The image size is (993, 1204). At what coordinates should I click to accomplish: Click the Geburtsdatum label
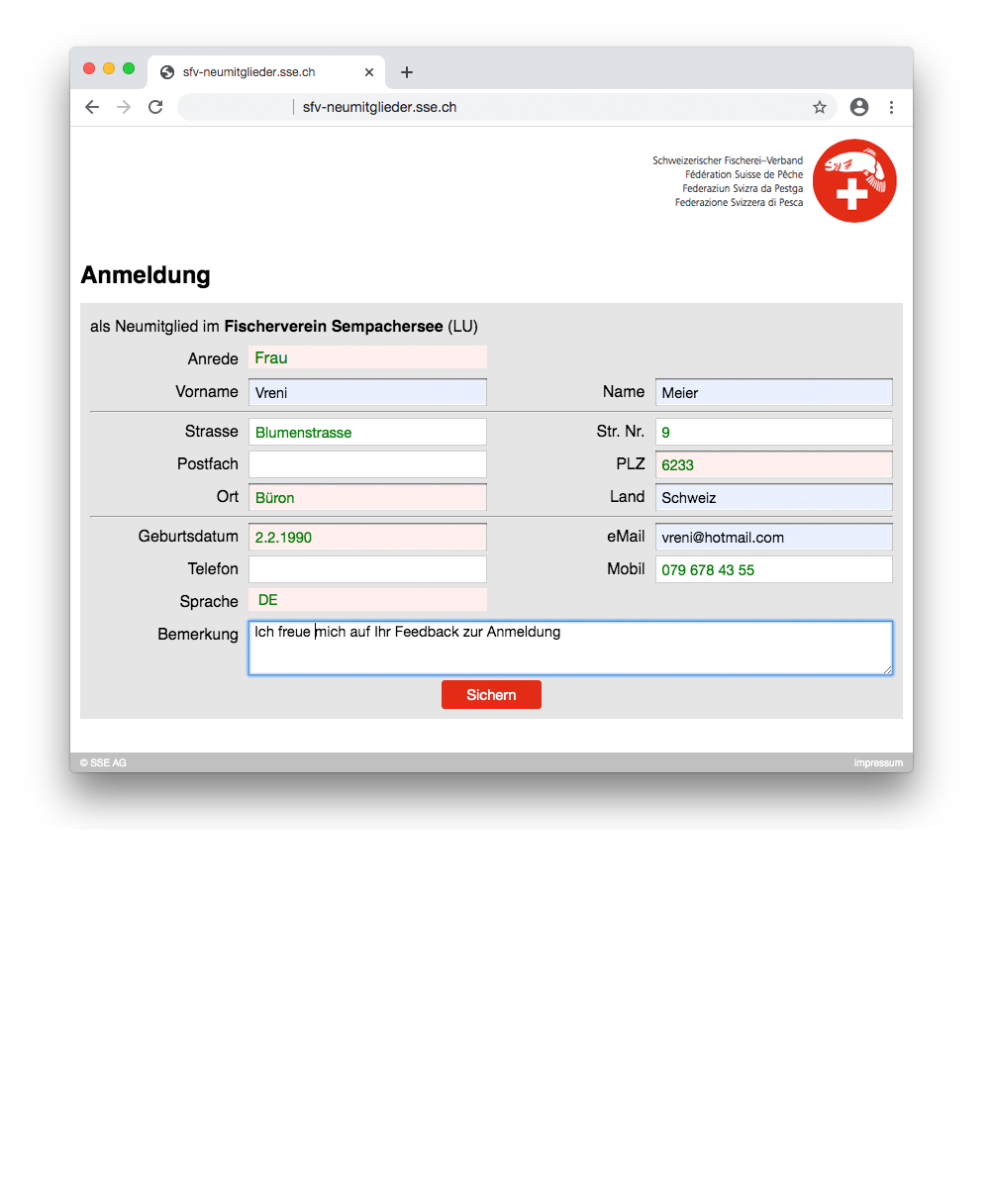tap(188, 537)
